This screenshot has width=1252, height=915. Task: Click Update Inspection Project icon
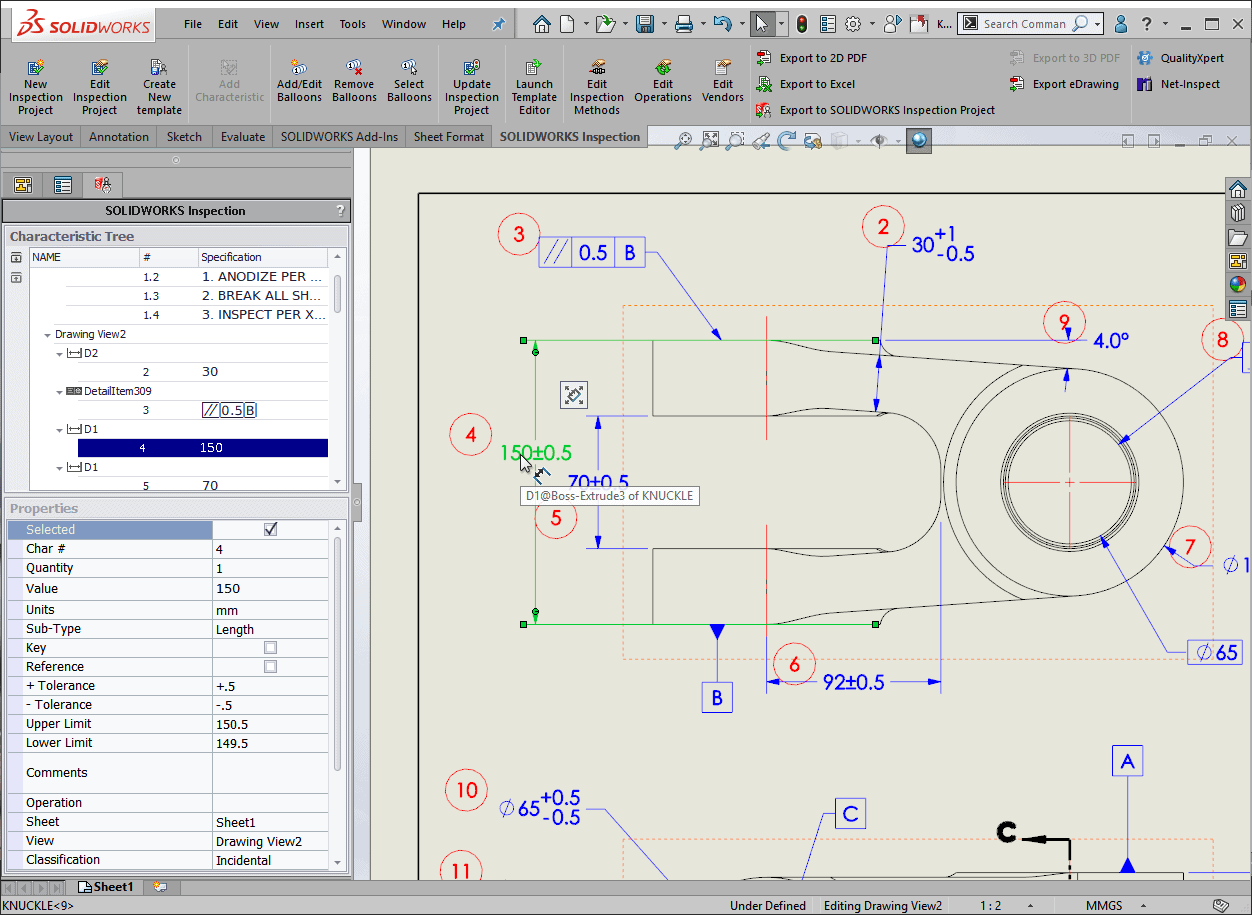472,69
